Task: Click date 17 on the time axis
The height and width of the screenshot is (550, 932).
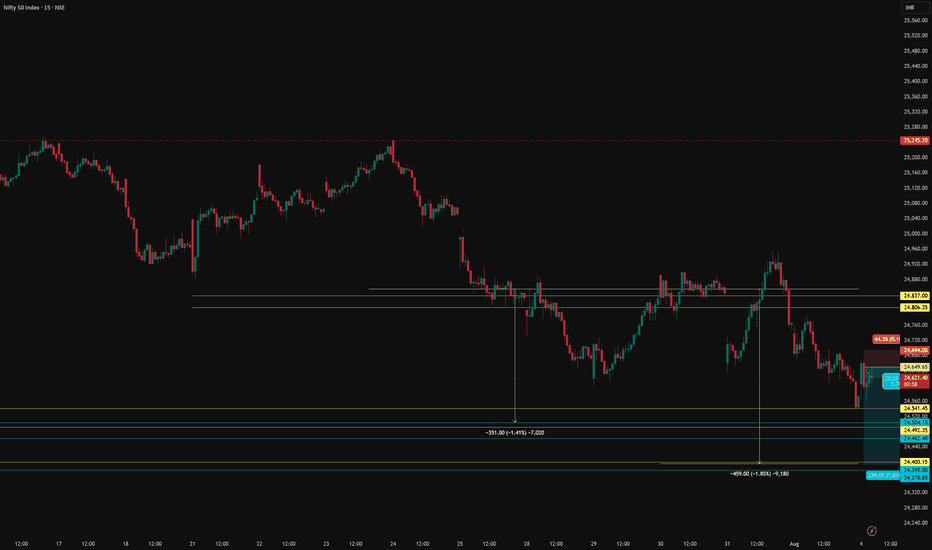Action: tap(58, 543)
